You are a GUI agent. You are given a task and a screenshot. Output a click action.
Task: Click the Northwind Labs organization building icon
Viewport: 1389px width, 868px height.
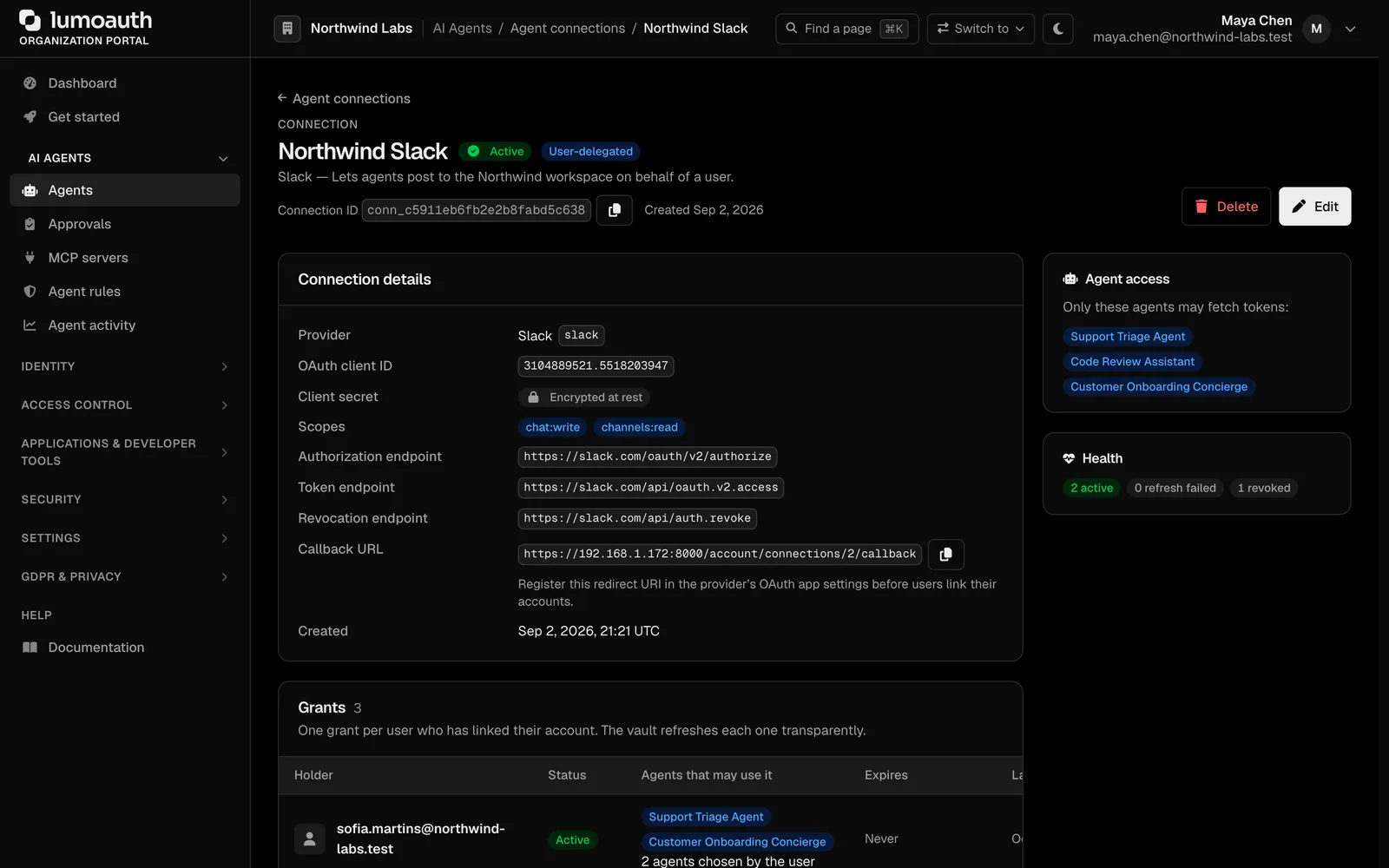click(x=287, y=29)
